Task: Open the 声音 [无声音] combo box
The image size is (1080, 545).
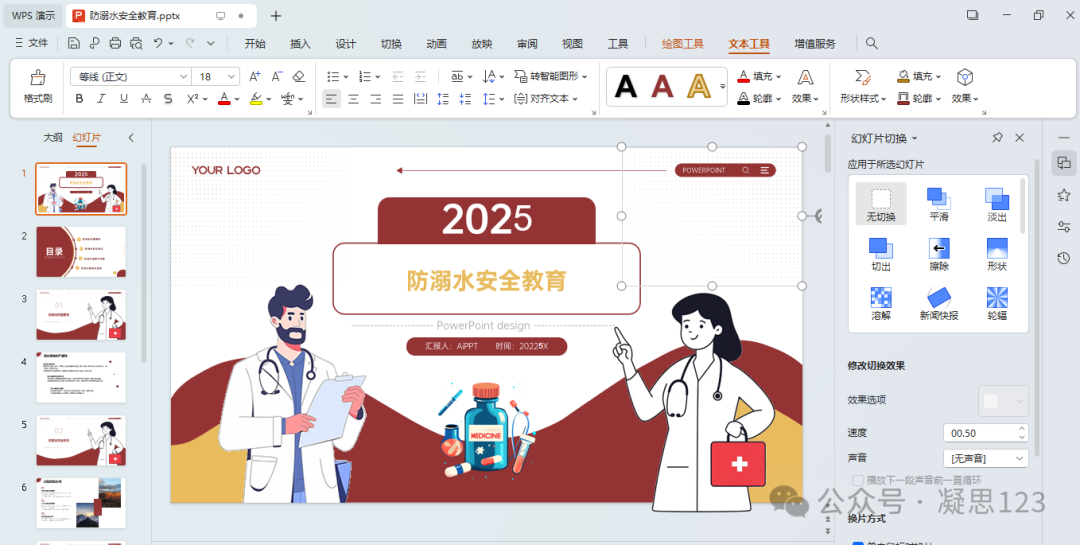Action: pyautogui.click(x=985, y=458)
